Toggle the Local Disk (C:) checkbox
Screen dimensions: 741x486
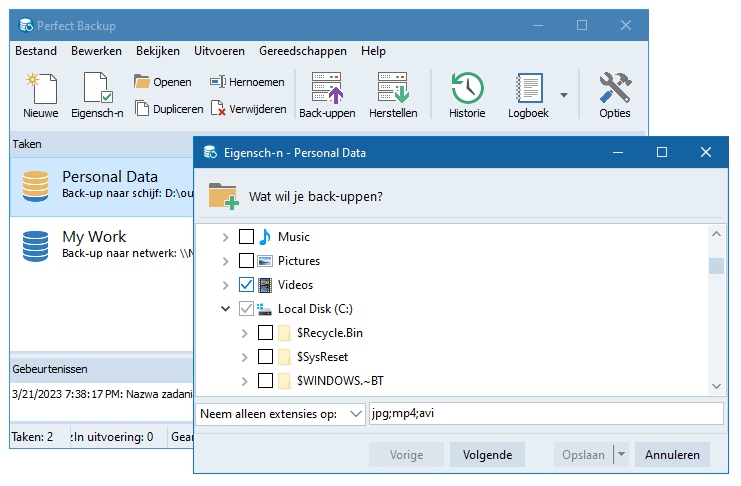coord(246,309)
